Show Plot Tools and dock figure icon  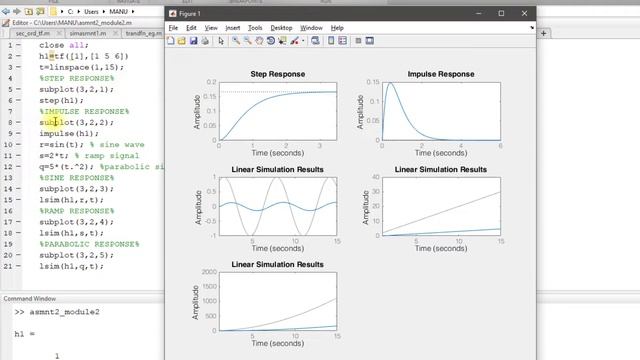[369, 40]
